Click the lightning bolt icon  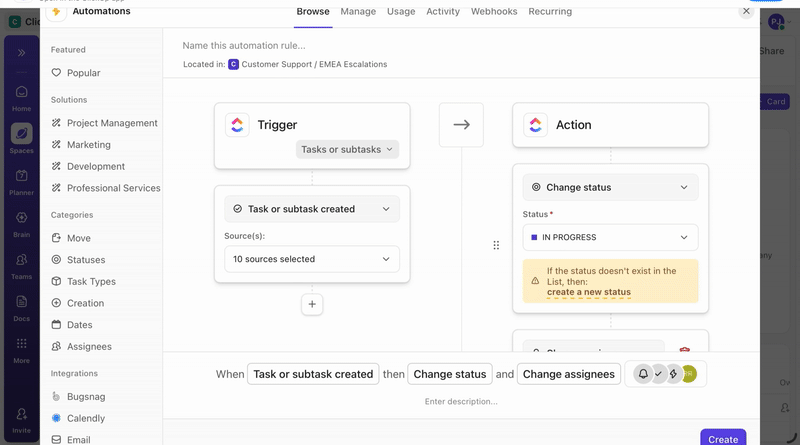[673, 374]
